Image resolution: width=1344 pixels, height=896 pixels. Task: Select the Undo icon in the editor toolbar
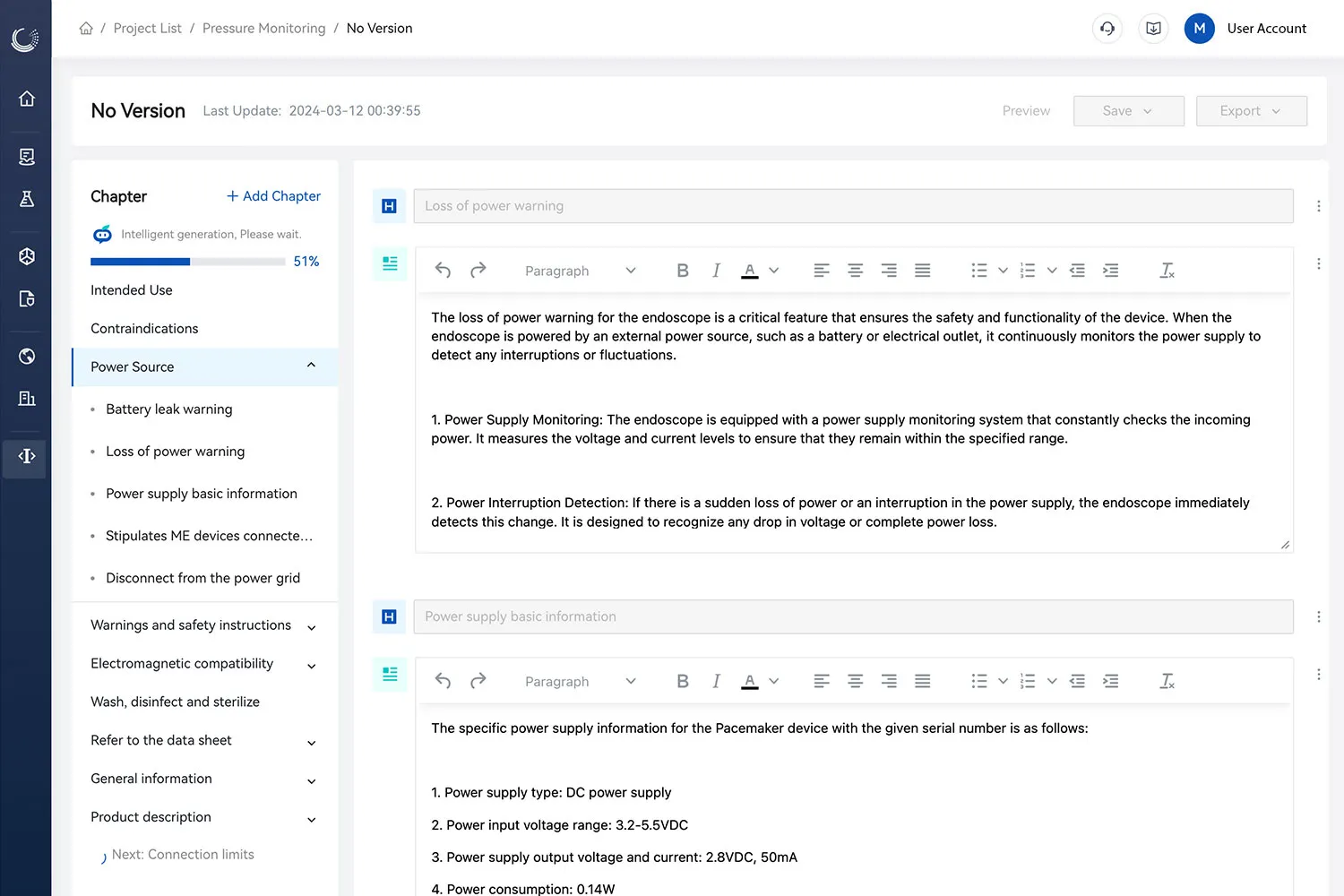pyautogui.click(x=443, y=270)
